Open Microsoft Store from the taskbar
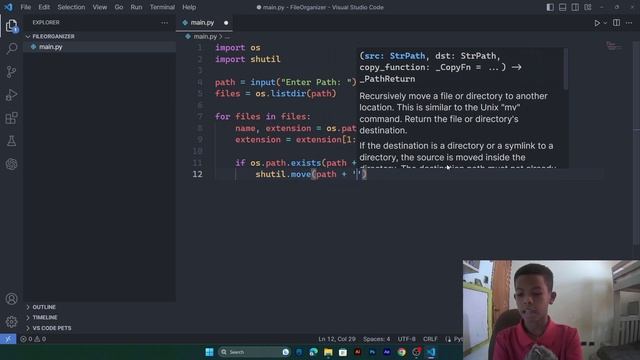Image resolution: width=640 pixels, height=360 pixels. pos(343,352)
